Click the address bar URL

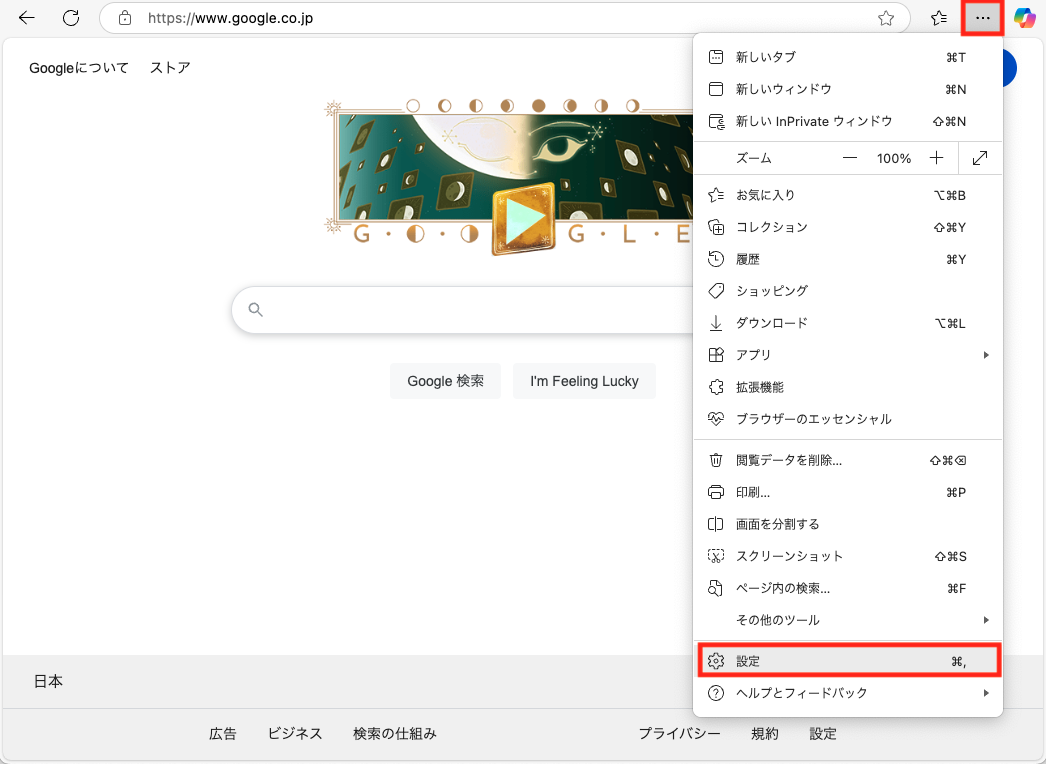pyautogui.click(x=230, y=18)
